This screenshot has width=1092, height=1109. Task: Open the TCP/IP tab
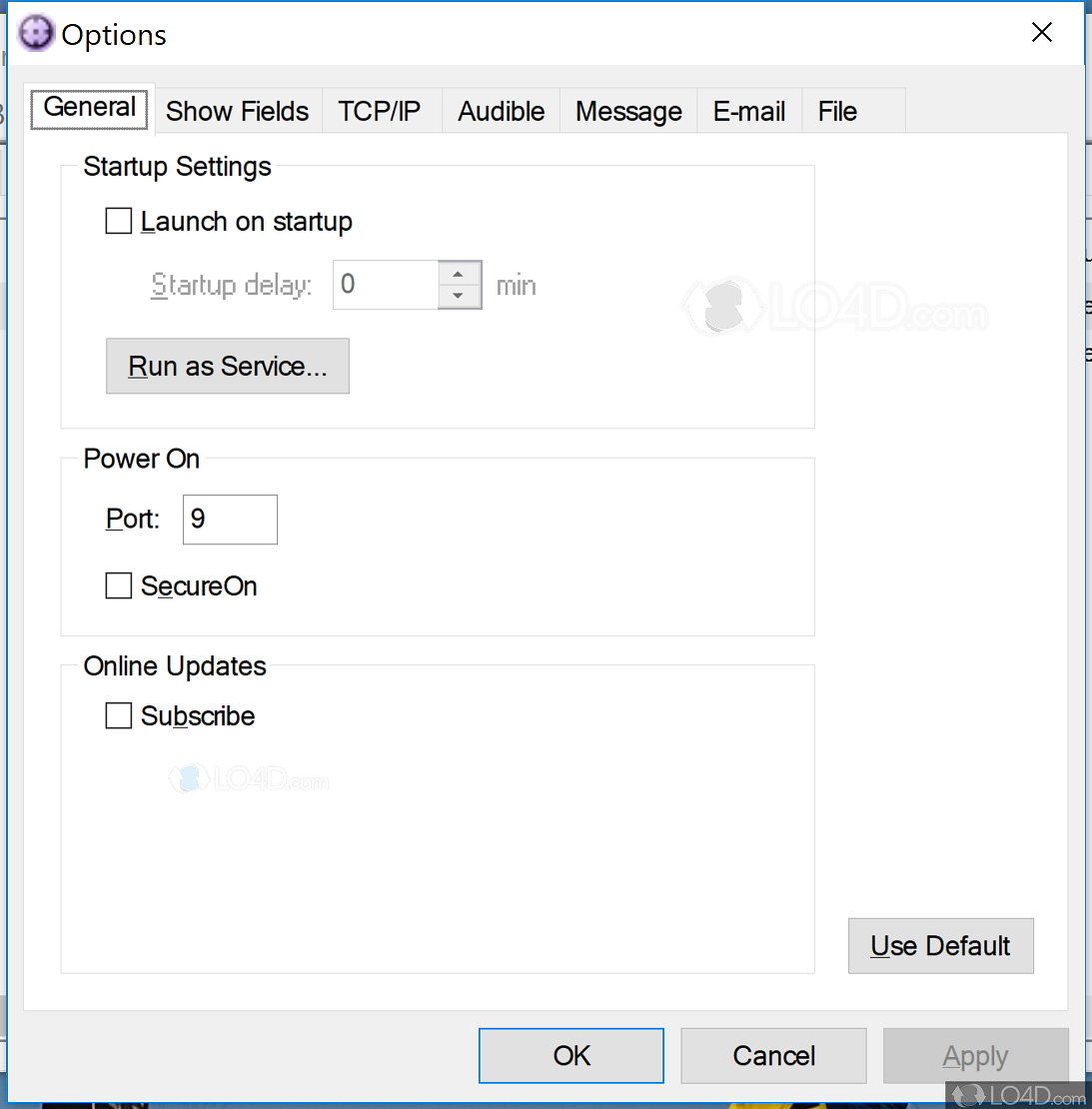point(379,111)
